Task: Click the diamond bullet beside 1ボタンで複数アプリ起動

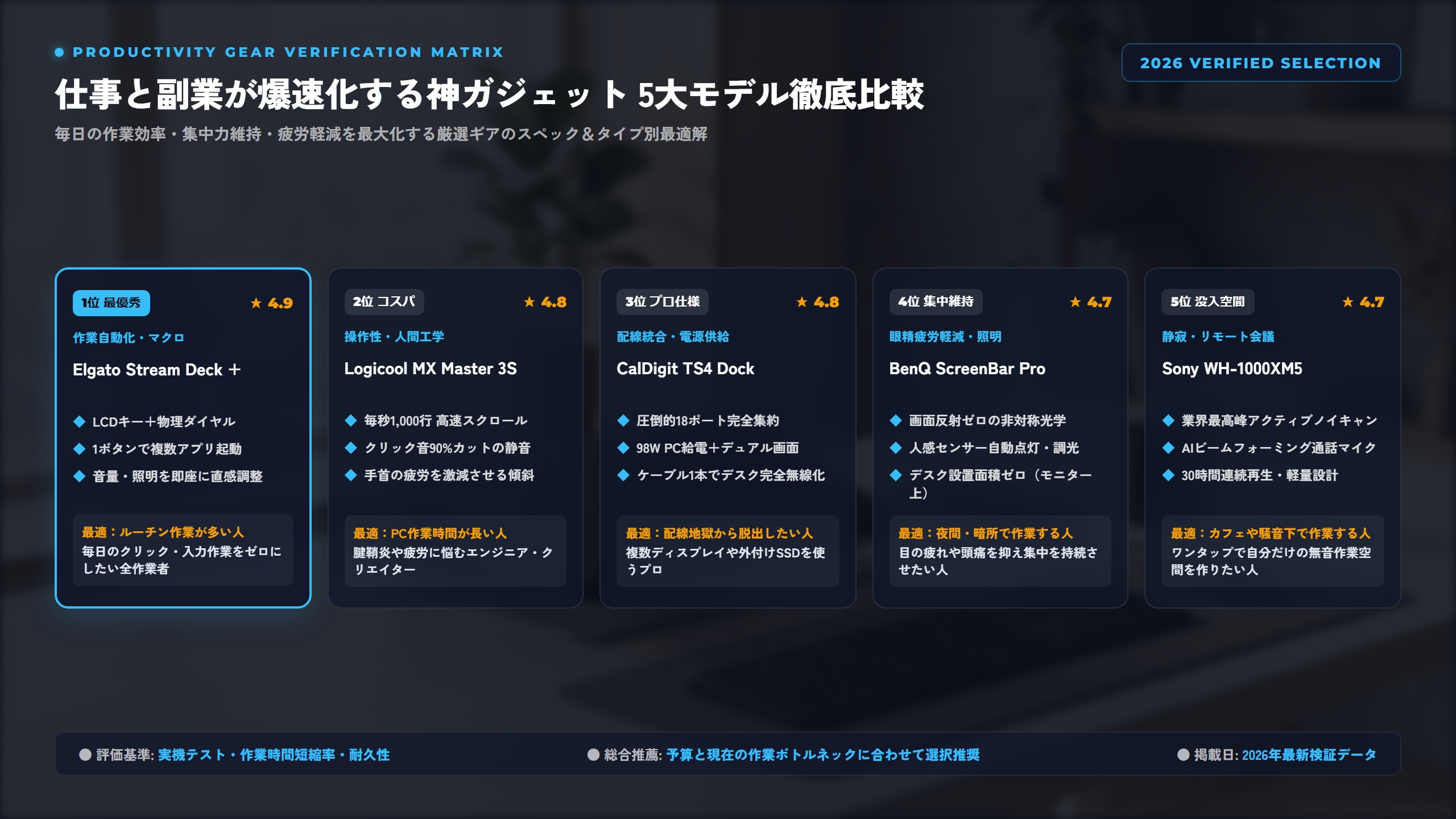Action: click(79, 449)
